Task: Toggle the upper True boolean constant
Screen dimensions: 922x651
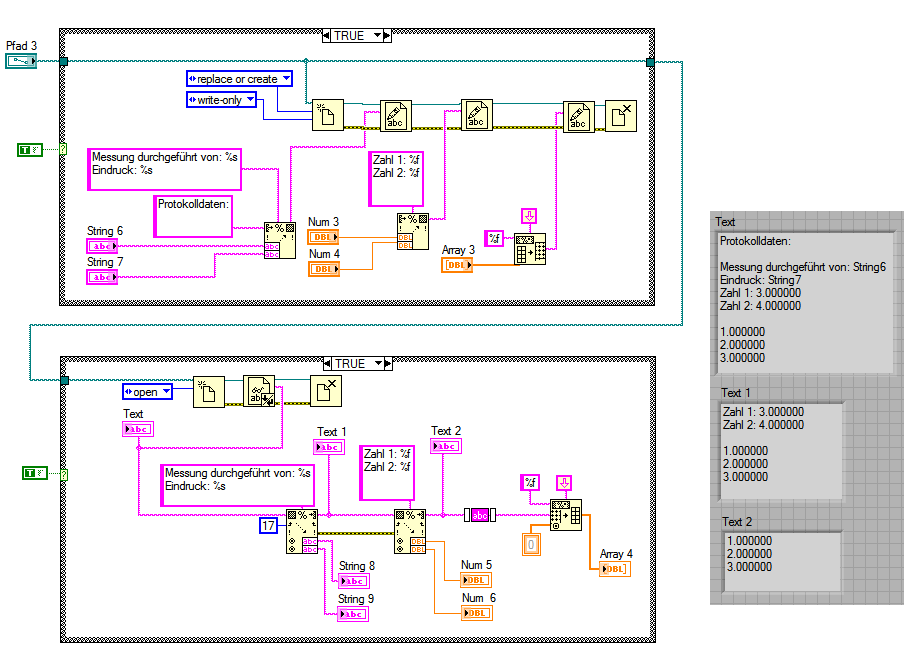Action: [29, 150]
